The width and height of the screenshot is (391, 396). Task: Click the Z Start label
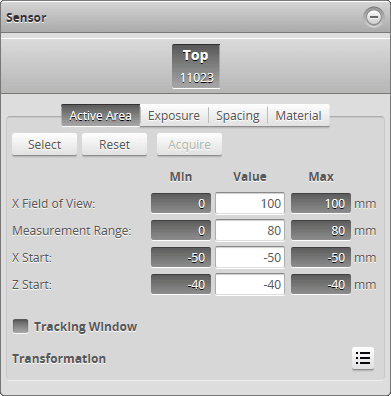(x=32, y=285)
